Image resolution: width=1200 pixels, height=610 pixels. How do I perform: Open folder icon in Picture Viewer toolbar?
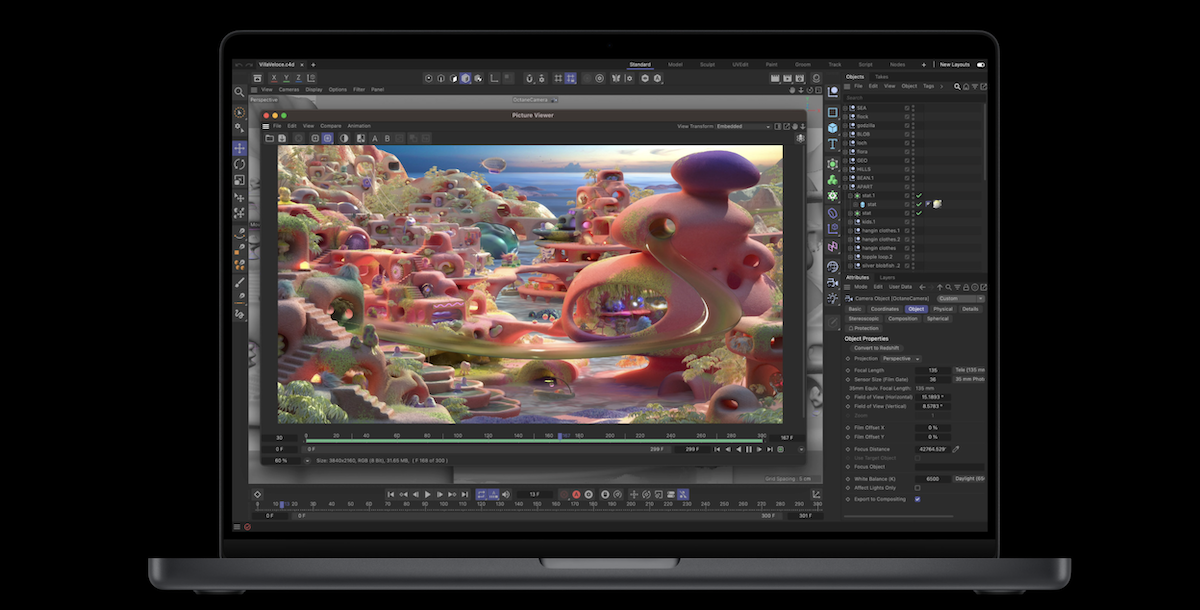pyautogui.click(x=269, y=138)
